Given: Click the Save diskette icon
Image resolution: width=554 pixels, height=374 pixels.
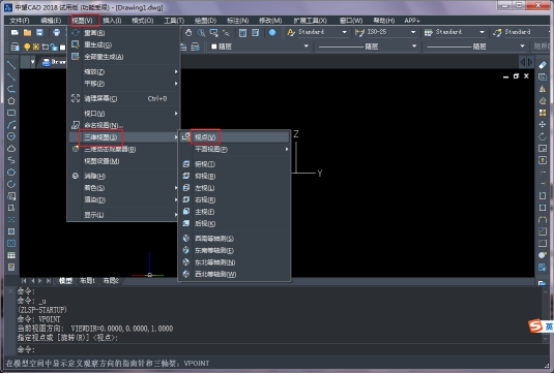Looking at the screenshot, I should 40,33.
